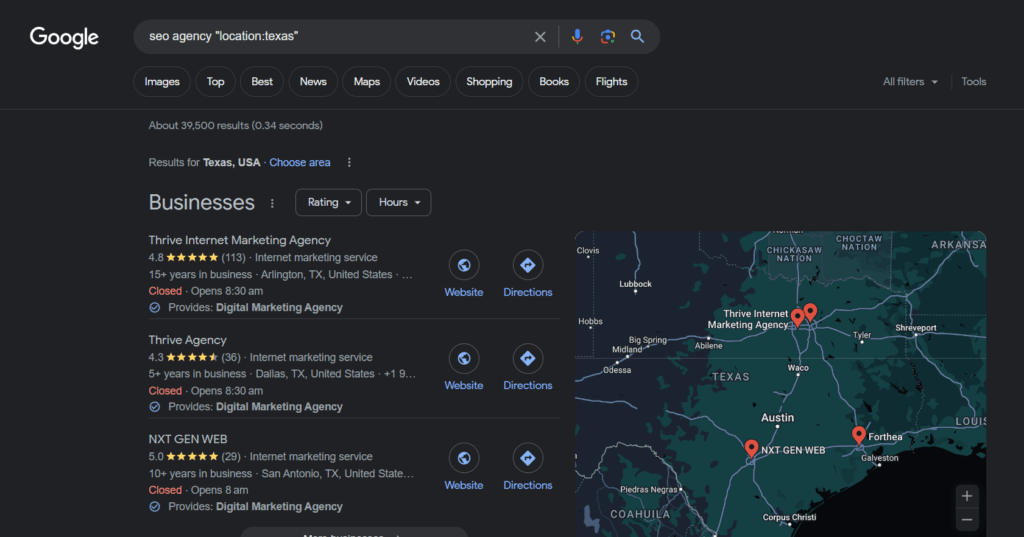The image size is (1024, 537).
Task: Click the Corpus Christi label on the map
Action: [790, 517]
